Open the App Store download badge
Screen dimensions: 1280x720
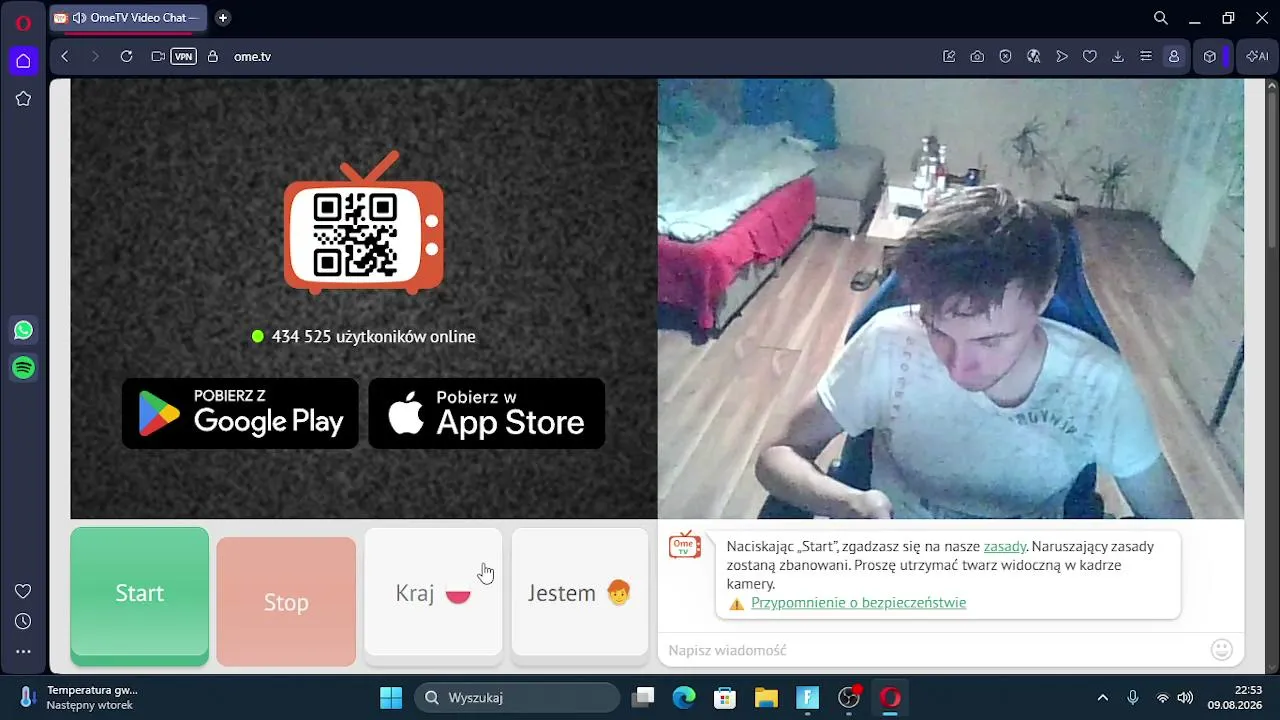tap(487, 413)
